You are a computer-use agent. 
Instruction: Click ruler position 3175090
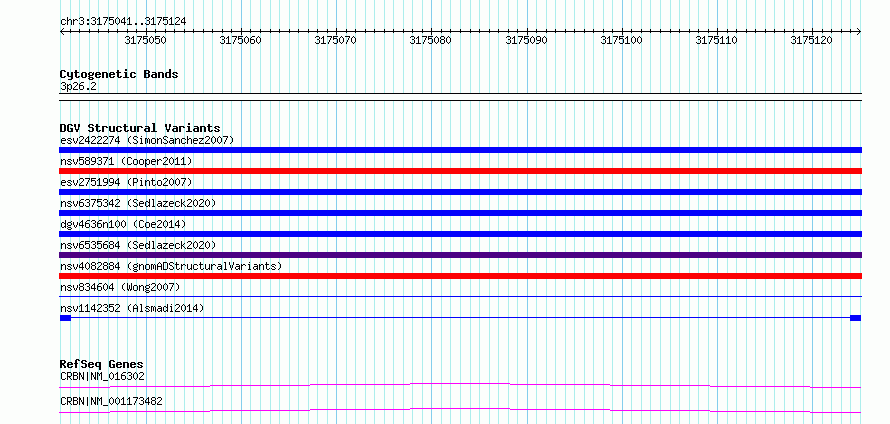[x=526, y=40]
